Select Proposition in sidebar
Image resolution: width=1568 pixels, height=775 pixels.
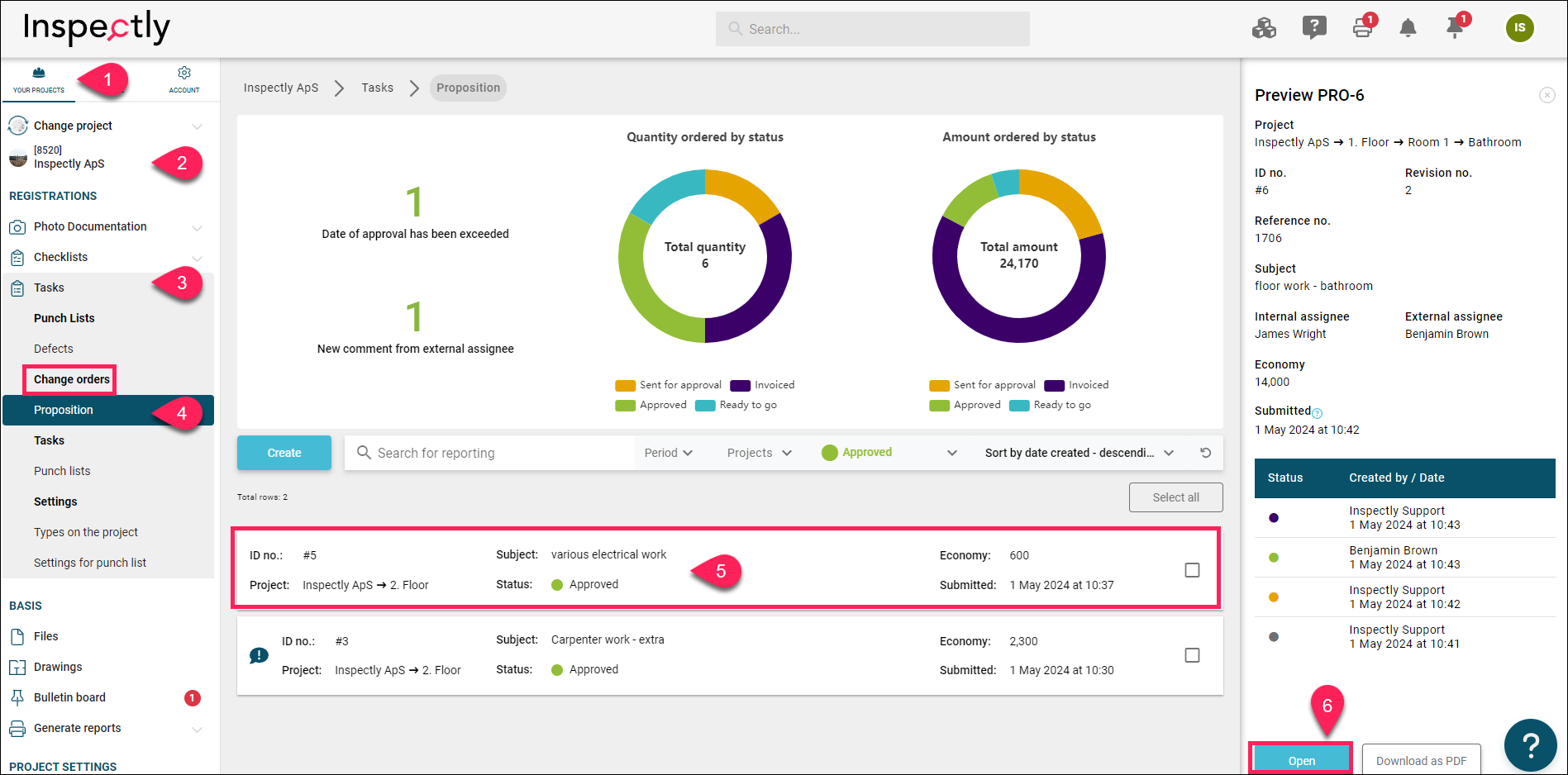pyautogui.click(x=108, y=410)
